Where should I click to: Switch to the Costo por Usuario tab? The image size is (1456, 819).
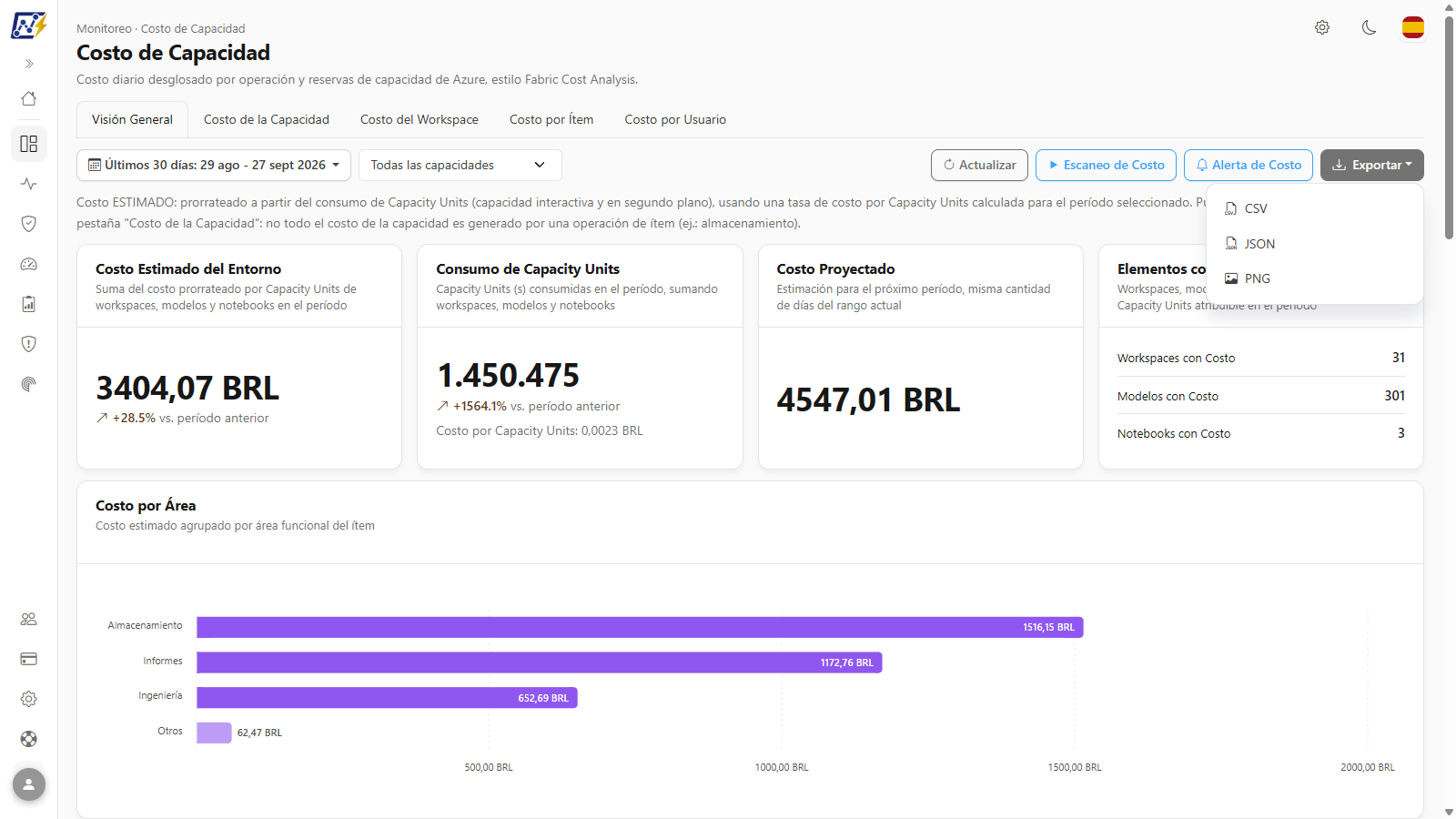675,119
